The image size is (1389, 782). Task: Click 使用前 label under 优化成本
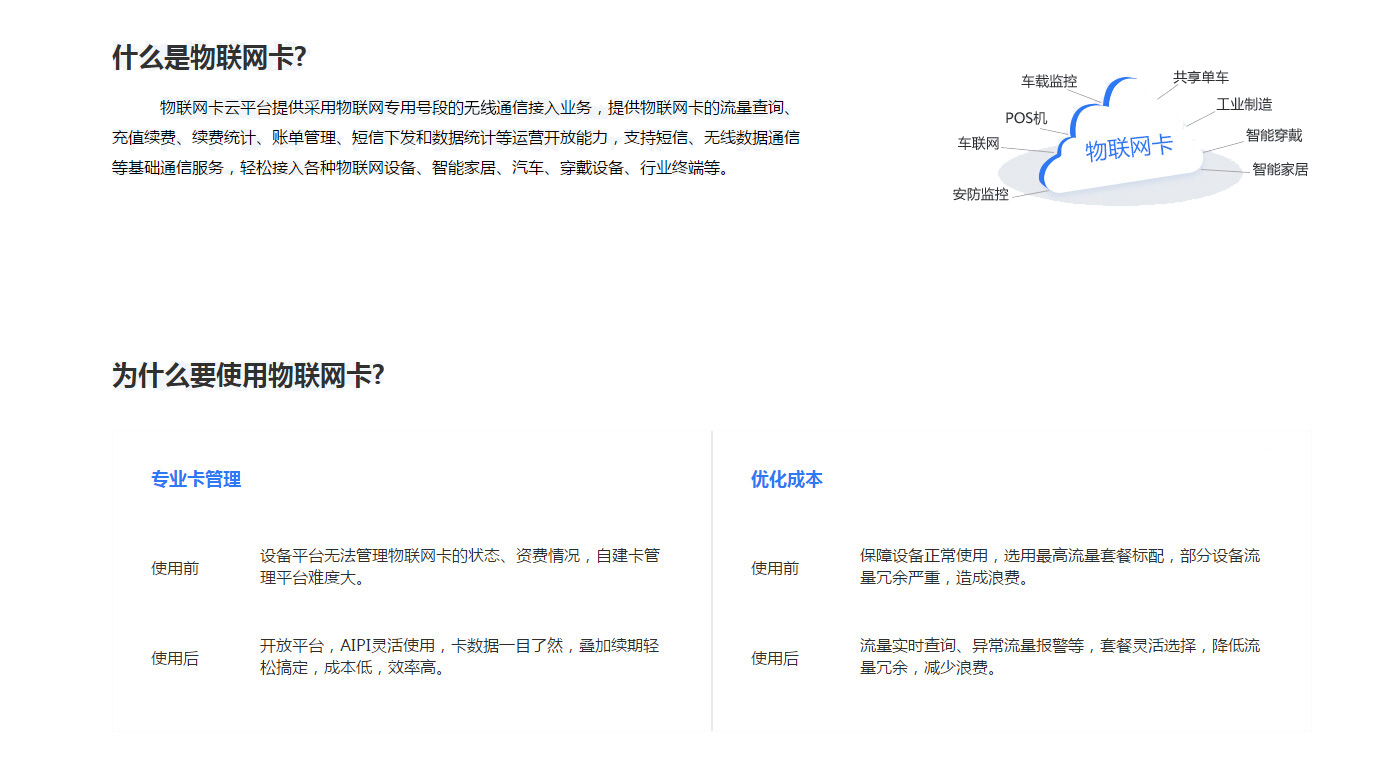[x=775, y=568]
